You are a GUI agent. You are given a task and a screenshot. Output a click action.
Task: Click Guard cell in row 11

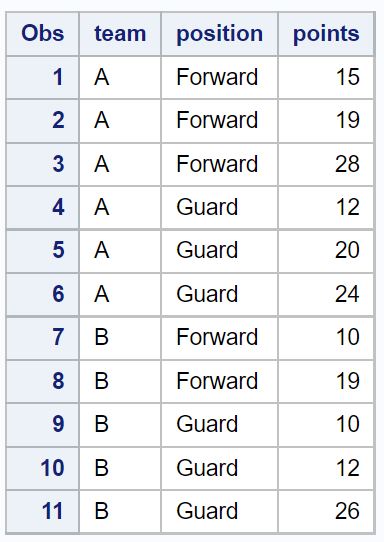tap(219, 512)
